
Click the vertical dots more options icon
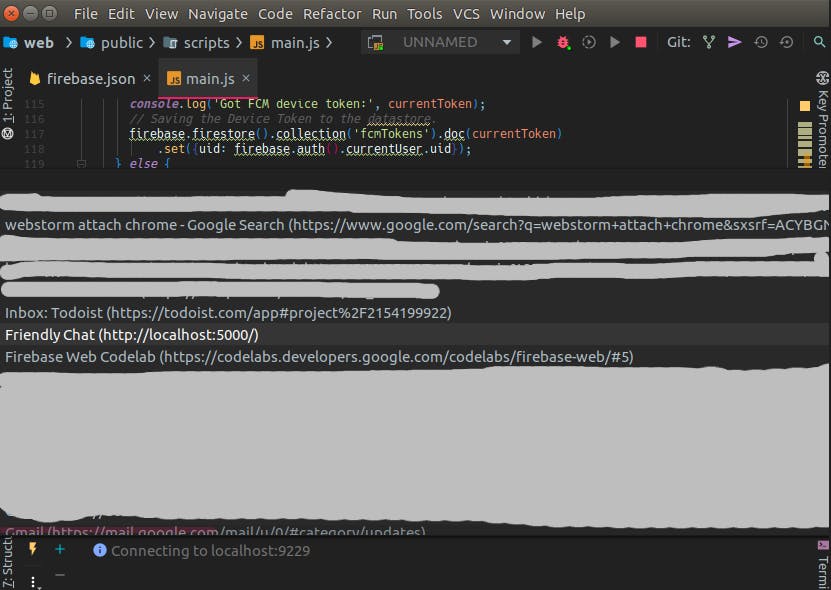(33, 582)
